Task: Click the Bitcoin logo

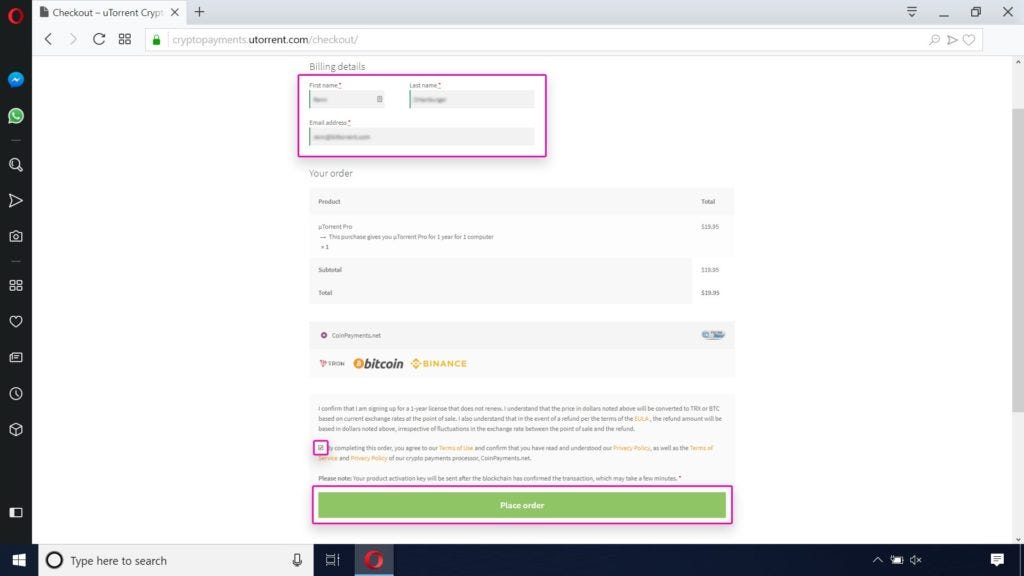Action: click(x=378, y=364)
